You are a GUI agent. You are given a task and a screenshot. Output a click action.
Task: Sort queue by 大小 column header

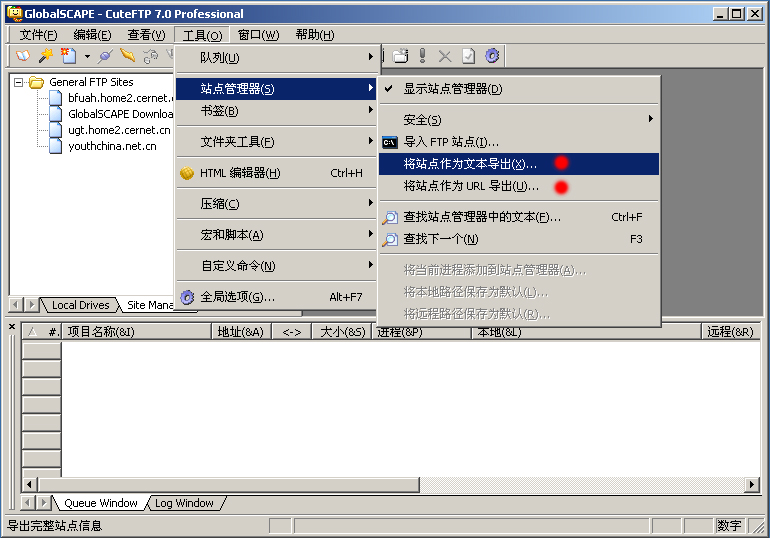(x=343, y=332)
